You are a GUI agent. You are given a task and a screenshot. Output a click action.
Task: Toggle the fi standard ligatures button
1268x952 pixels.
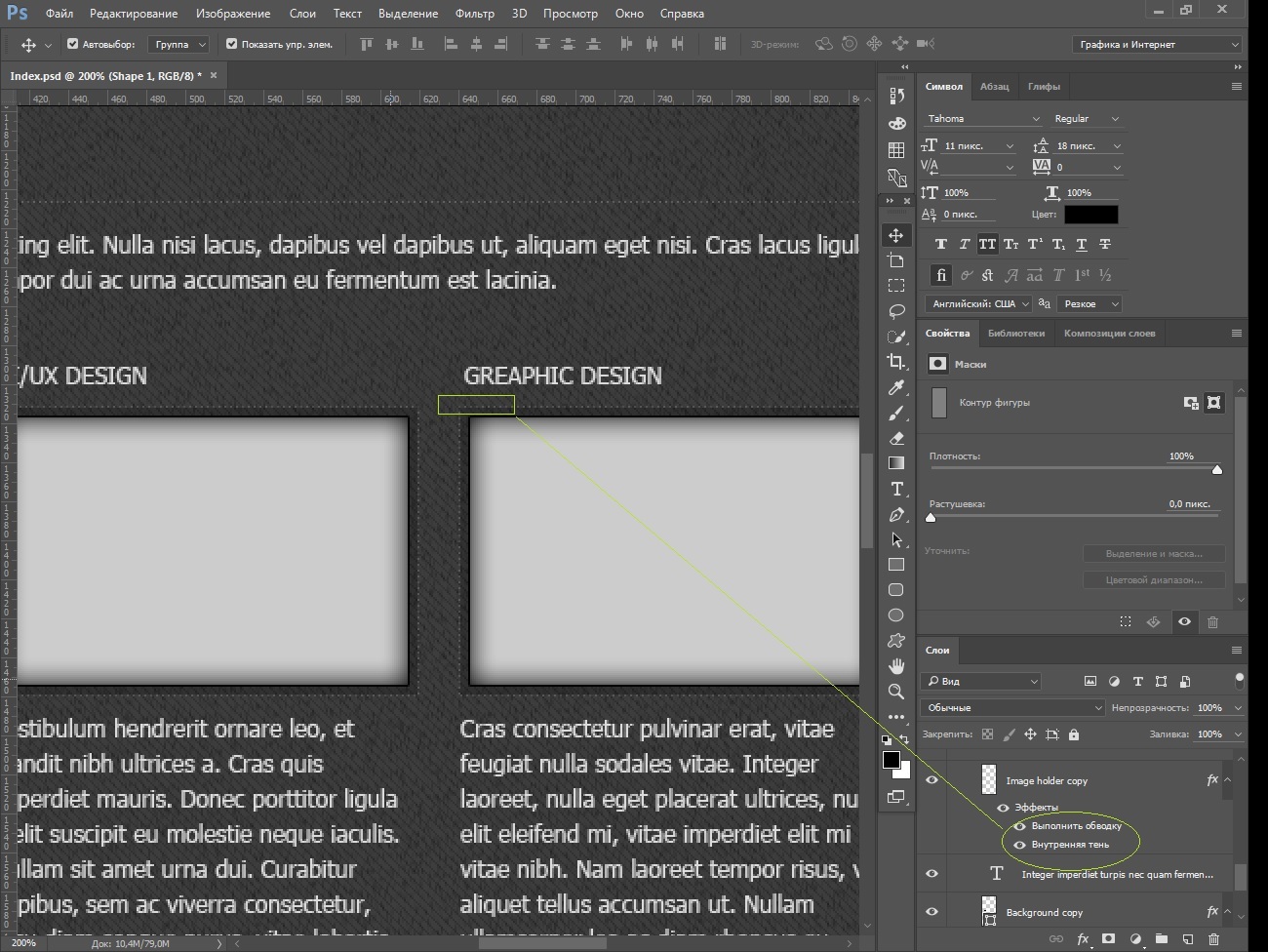coord(941,275)
